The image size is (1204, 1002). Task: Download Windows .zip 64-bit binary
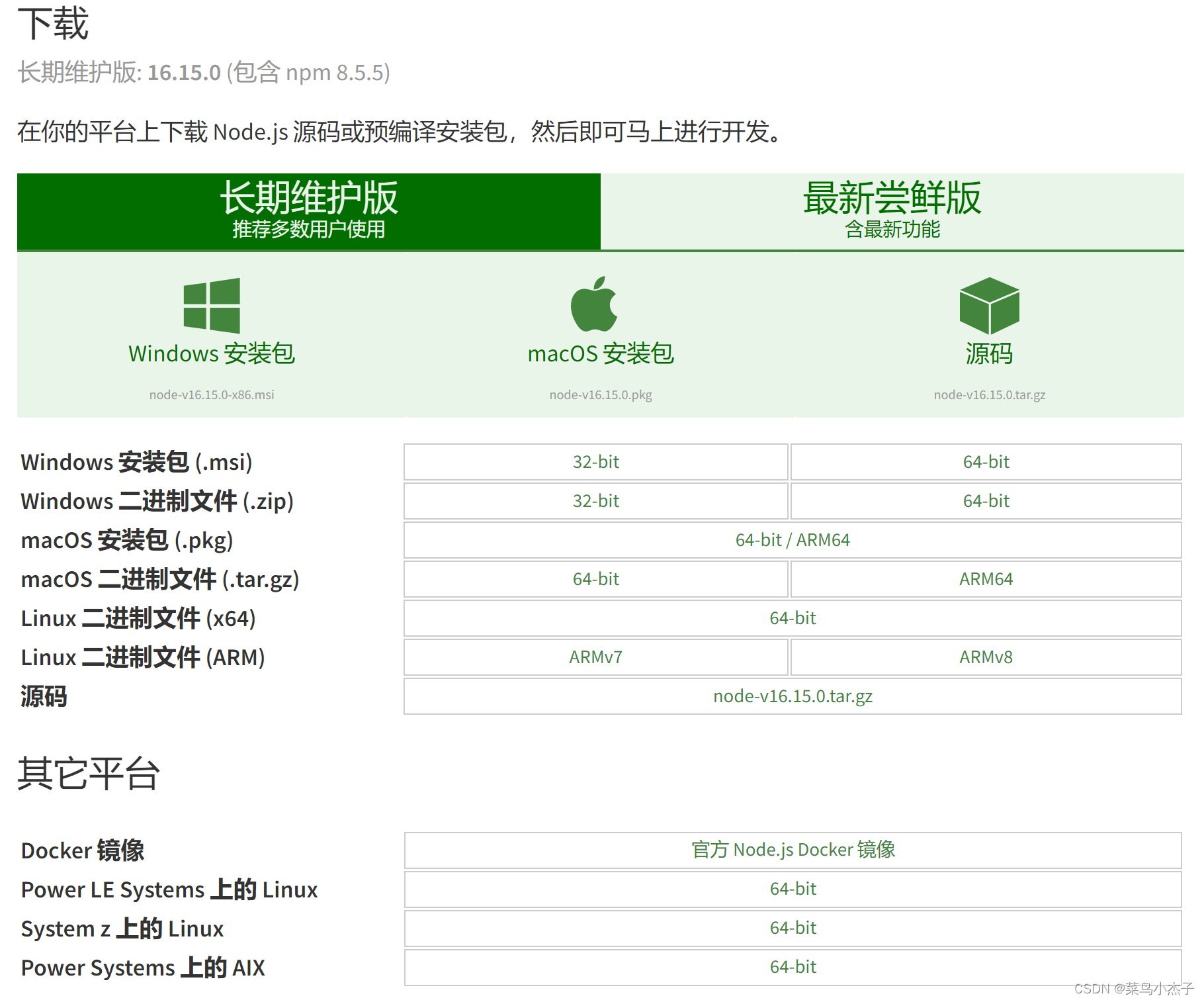point(986,501)
